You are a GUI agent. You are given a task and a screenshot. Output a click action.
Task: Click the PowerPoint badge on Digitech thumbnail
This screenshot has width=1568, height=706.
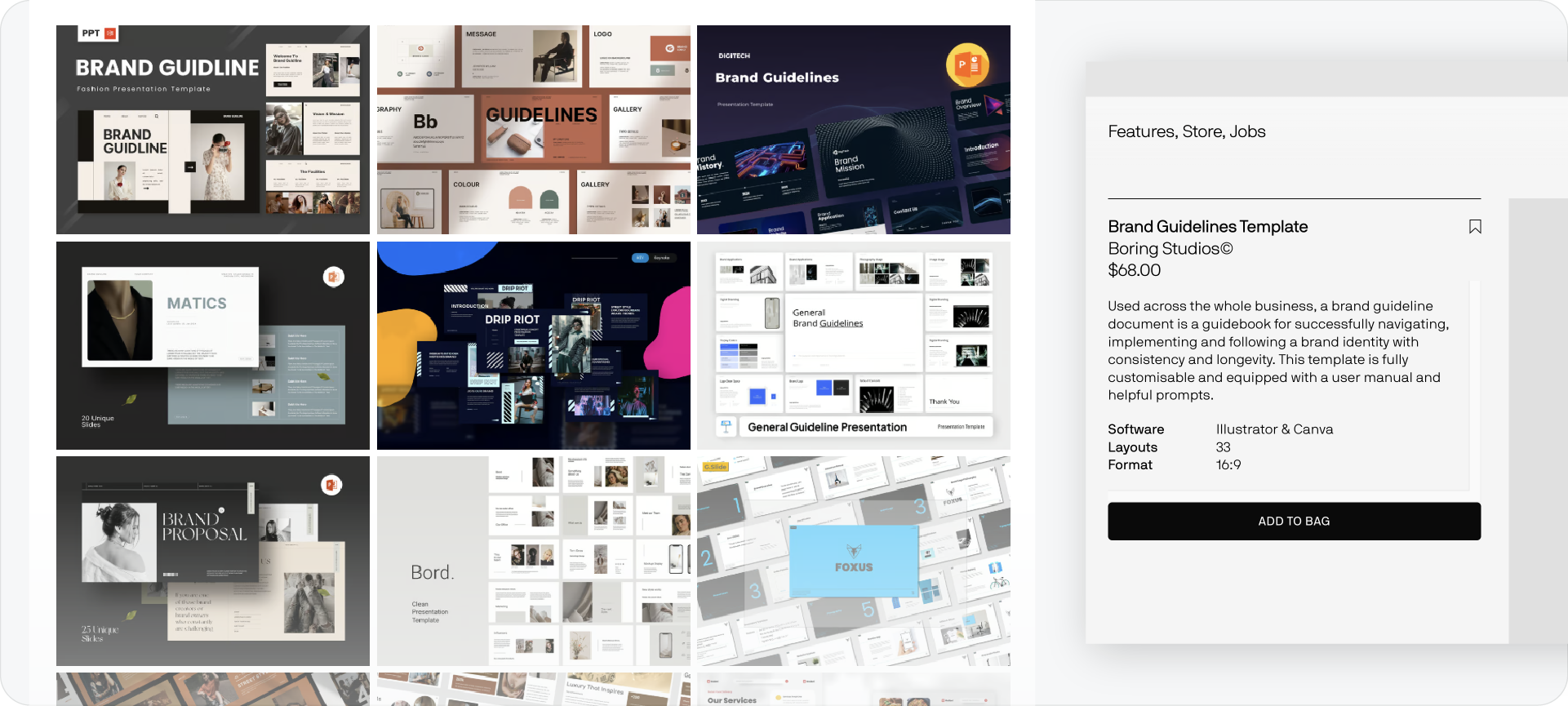(968, 65)
